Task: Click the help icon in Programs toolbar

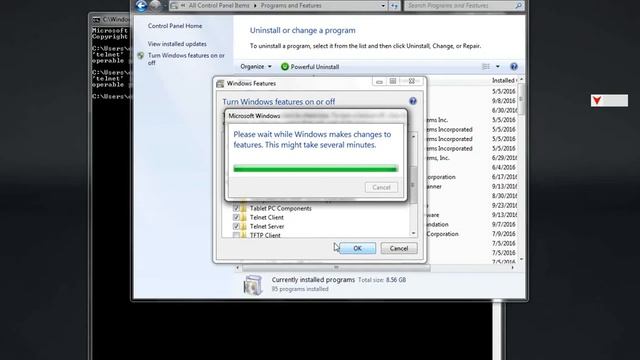Action: point(514,67)
